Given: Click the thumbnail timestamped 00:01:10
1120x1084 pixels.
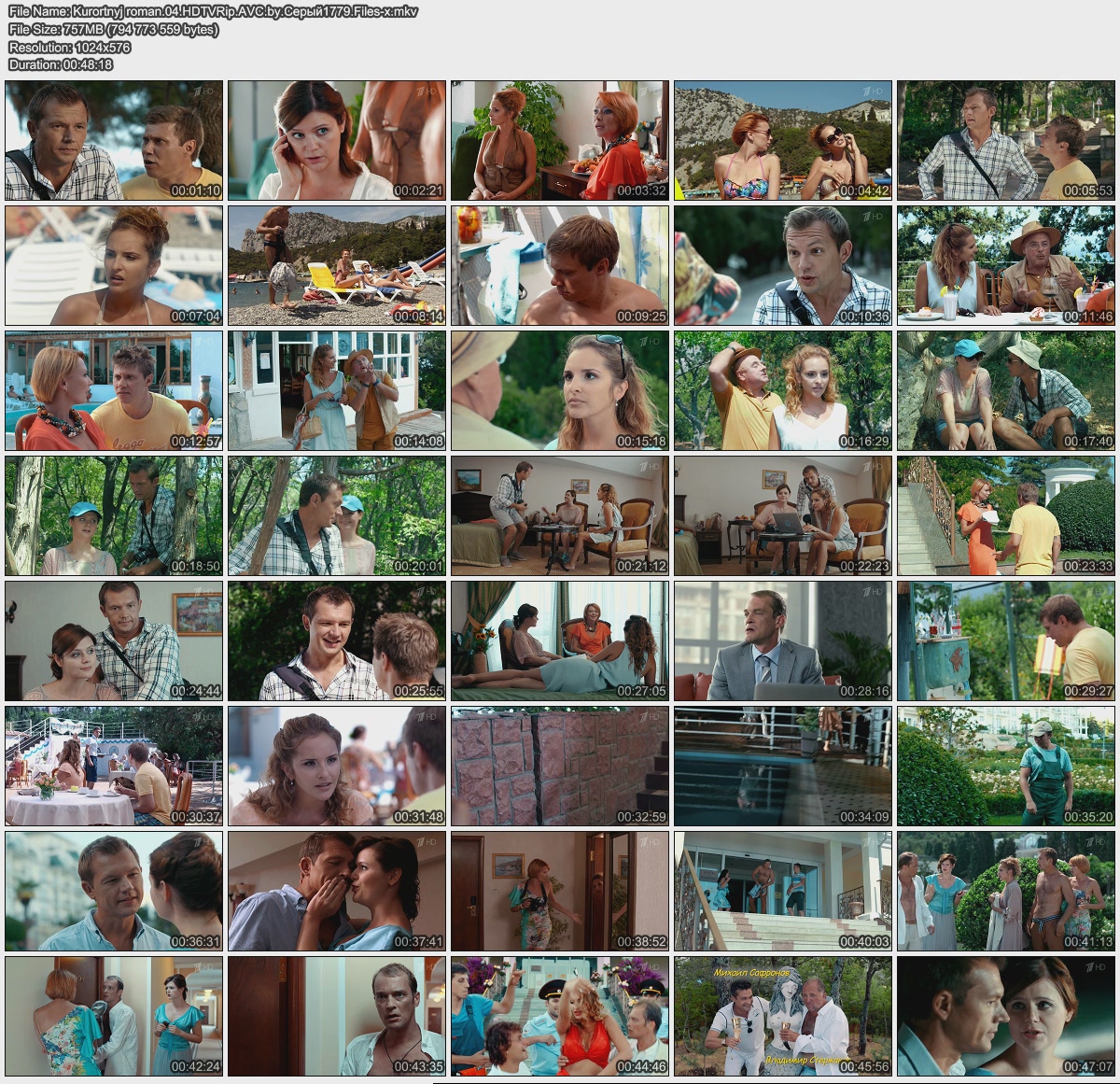Looking at the screenshot, I should coord(114,140).
